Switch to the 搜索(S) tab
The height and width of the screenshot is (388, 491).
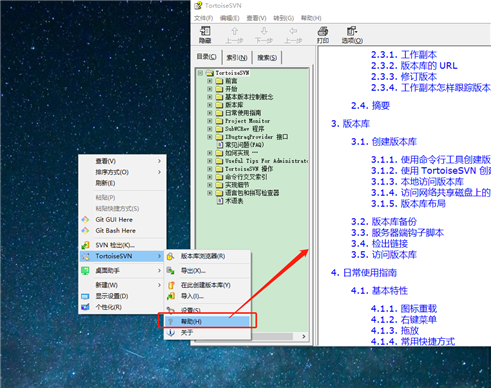click(x=267, y=58)
